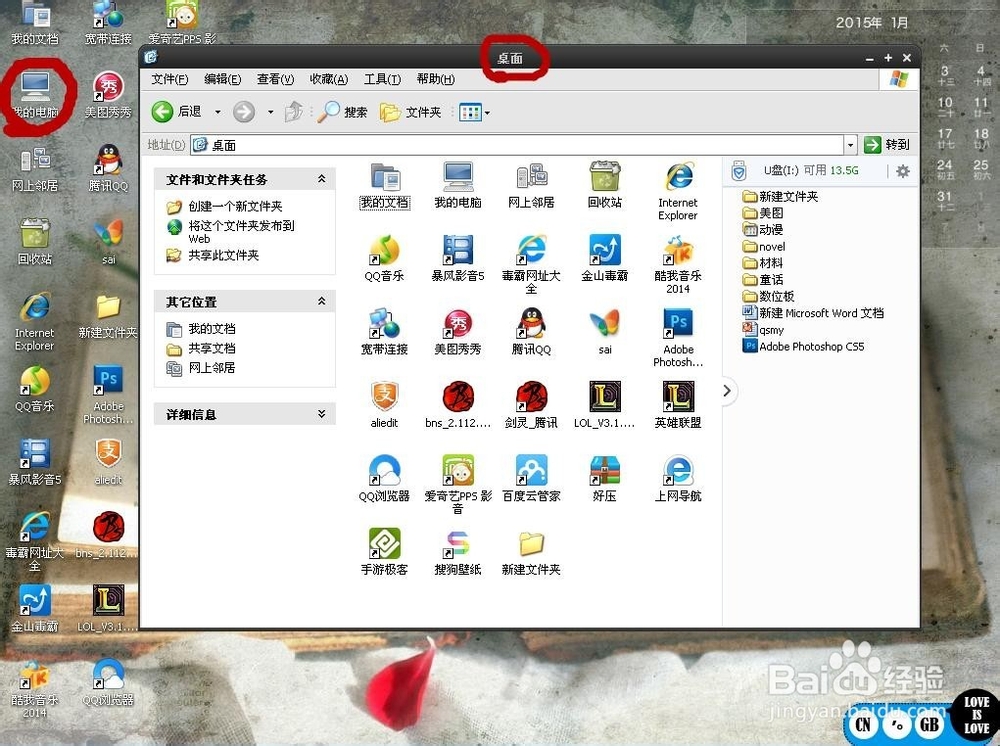Open the 查看(V) menu
Viewport: 1000px width, 746px height.
click(276, 79)
